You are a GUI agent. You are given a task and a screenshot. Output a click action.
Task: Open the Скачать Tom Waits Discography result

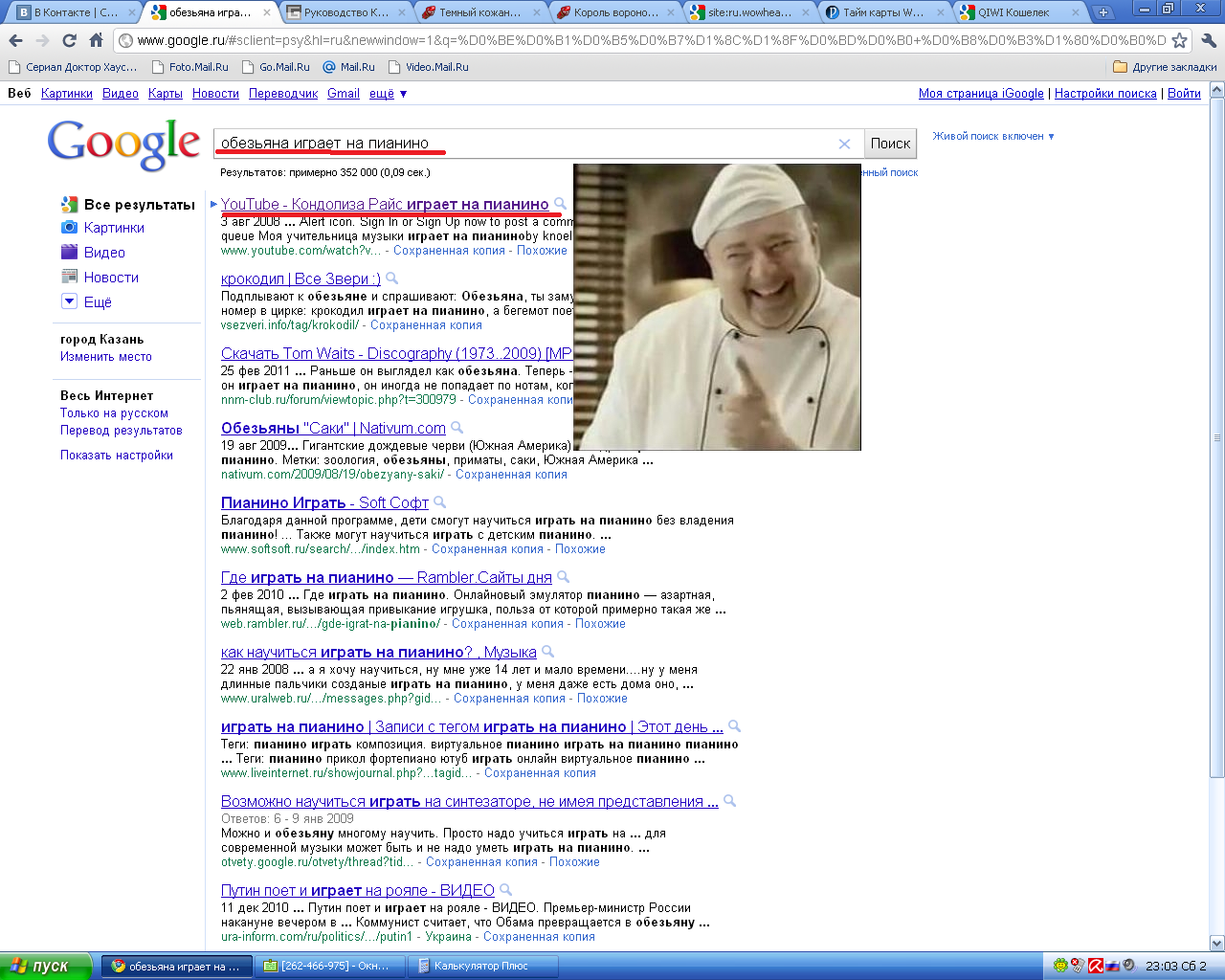[x=396, y=353]
